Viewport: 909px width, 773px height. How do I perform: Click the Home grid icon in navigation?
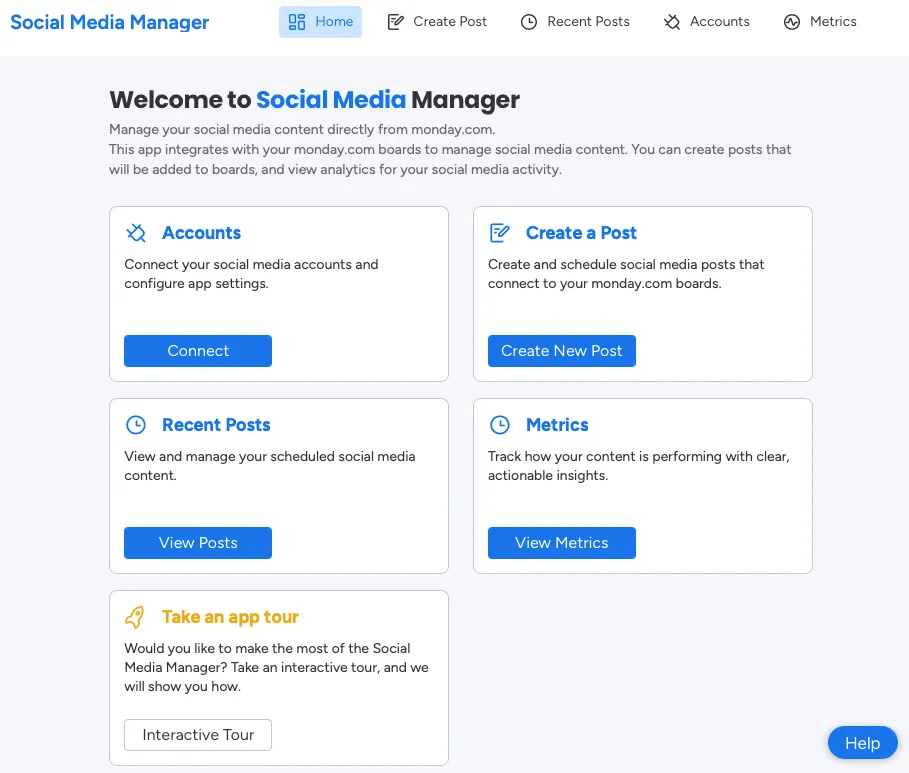pyautogui.click(x=297, y=22)
